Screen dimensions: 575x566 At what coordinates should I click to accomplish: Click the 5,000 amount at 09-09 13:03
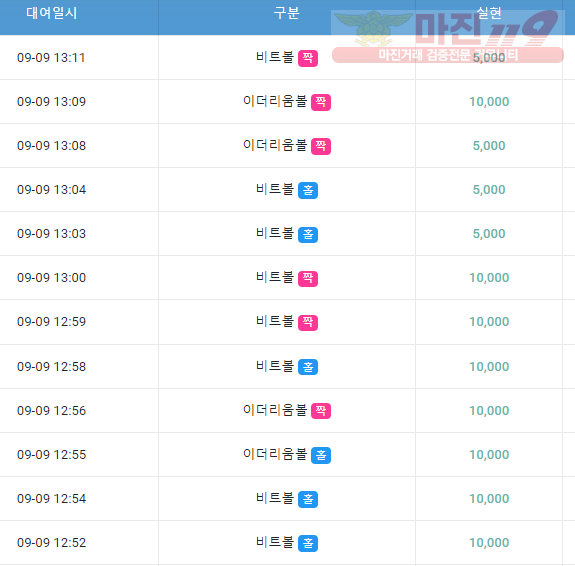click(x=489, y=234)
